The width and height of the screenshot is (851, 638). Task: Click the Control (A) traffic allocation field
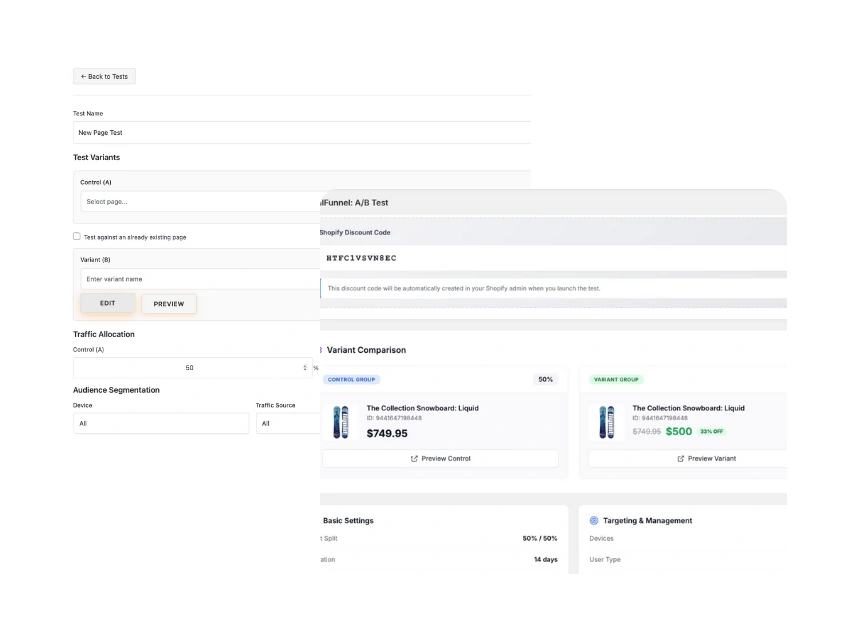tap(188, 368)
